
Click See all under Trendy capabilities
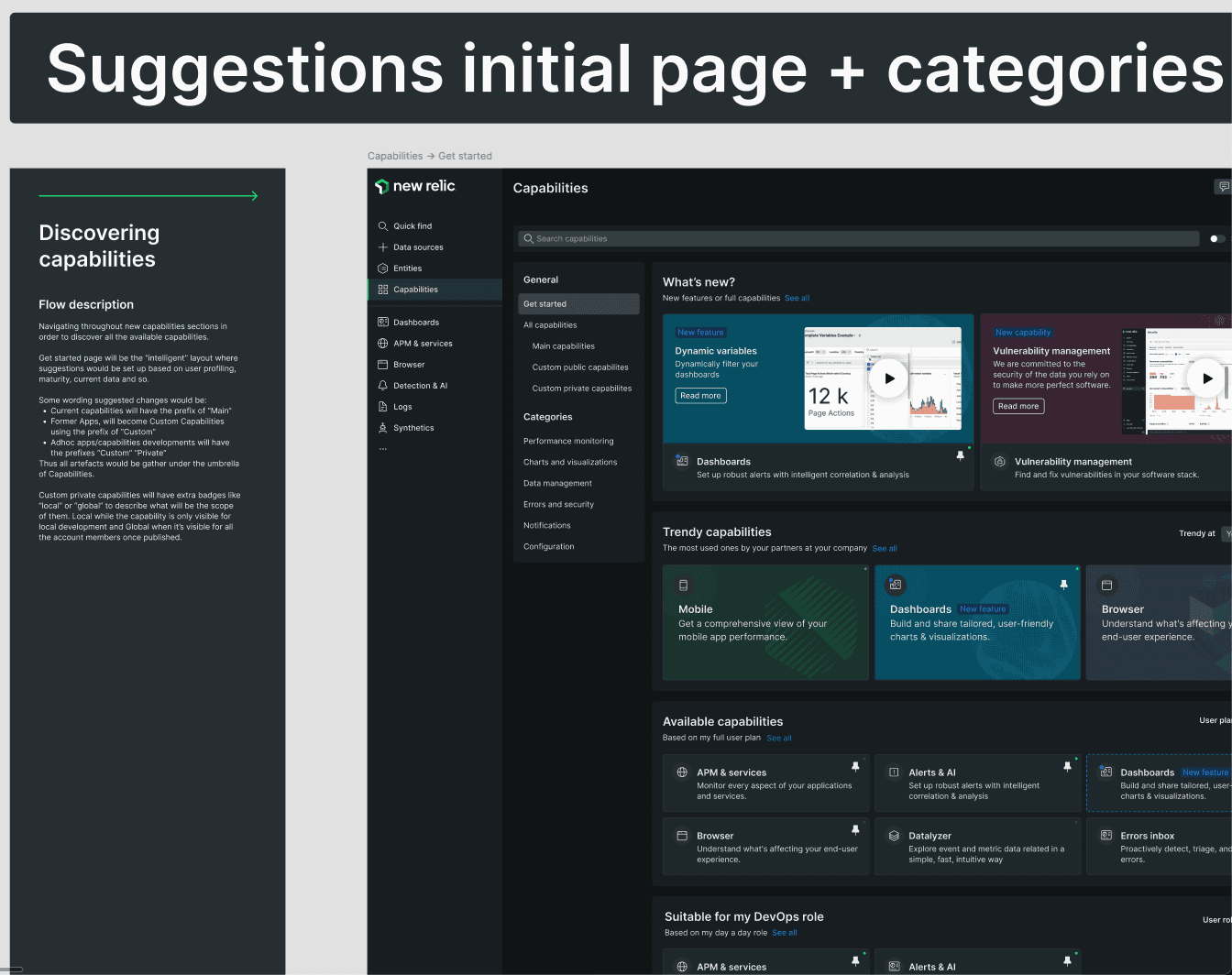[x=885, y=549]
